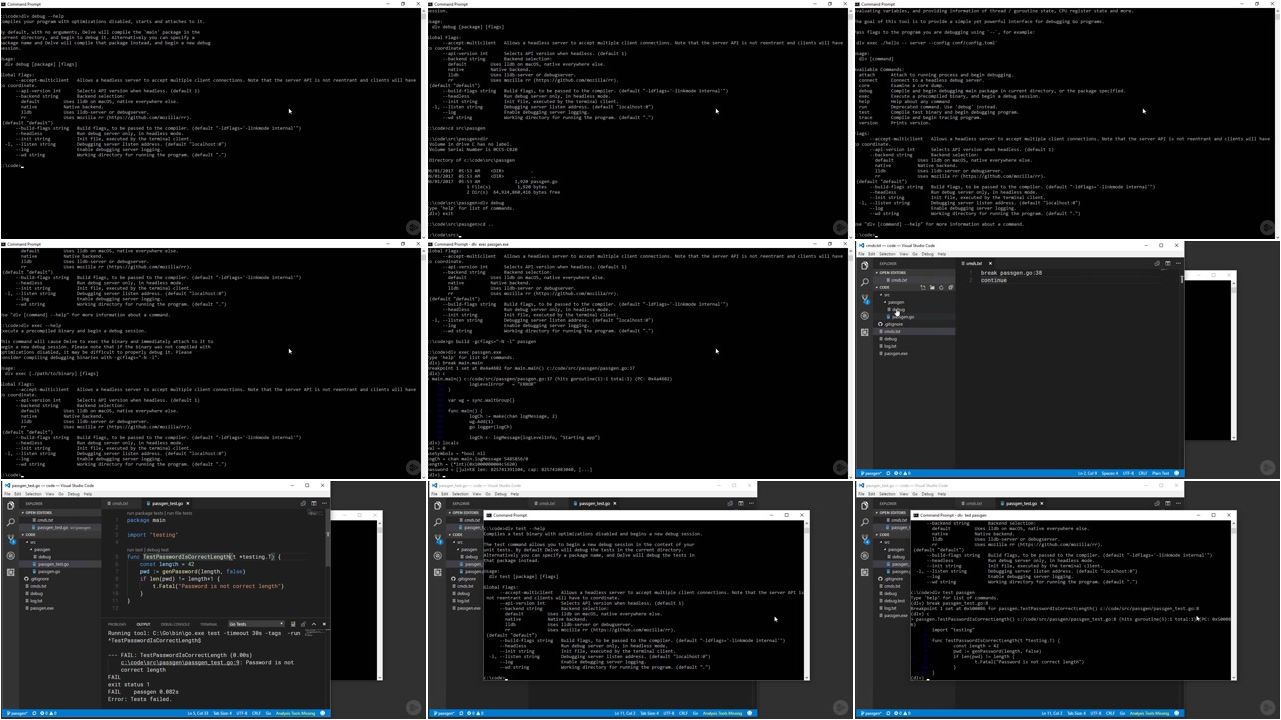
Task: Switch to the DEBUG CONSOLE panel tab
Action: point(175,624)
